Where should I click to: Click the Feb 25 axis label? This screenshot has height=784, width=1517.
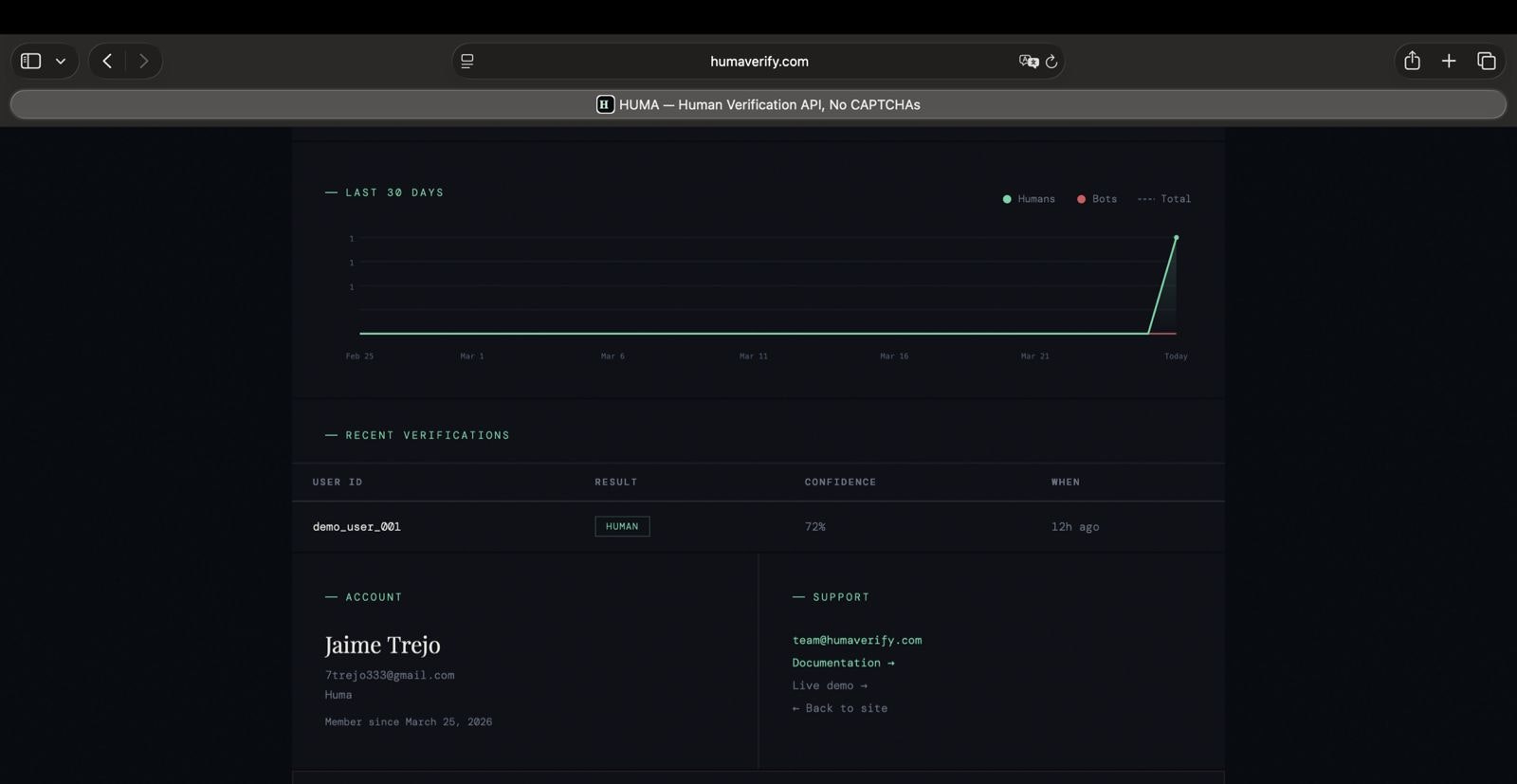coord(359,356)
